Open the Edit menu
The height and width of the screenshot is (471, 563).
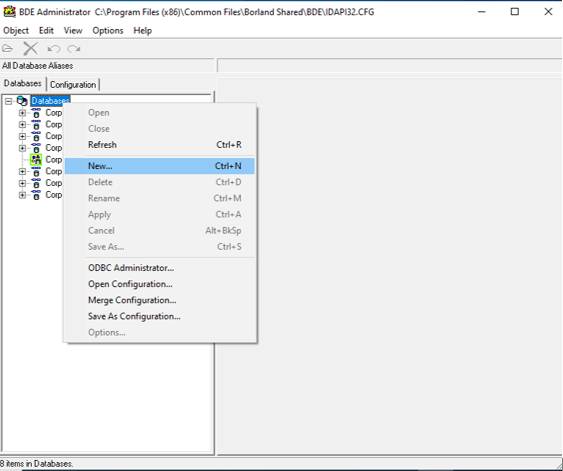[46, 31]
